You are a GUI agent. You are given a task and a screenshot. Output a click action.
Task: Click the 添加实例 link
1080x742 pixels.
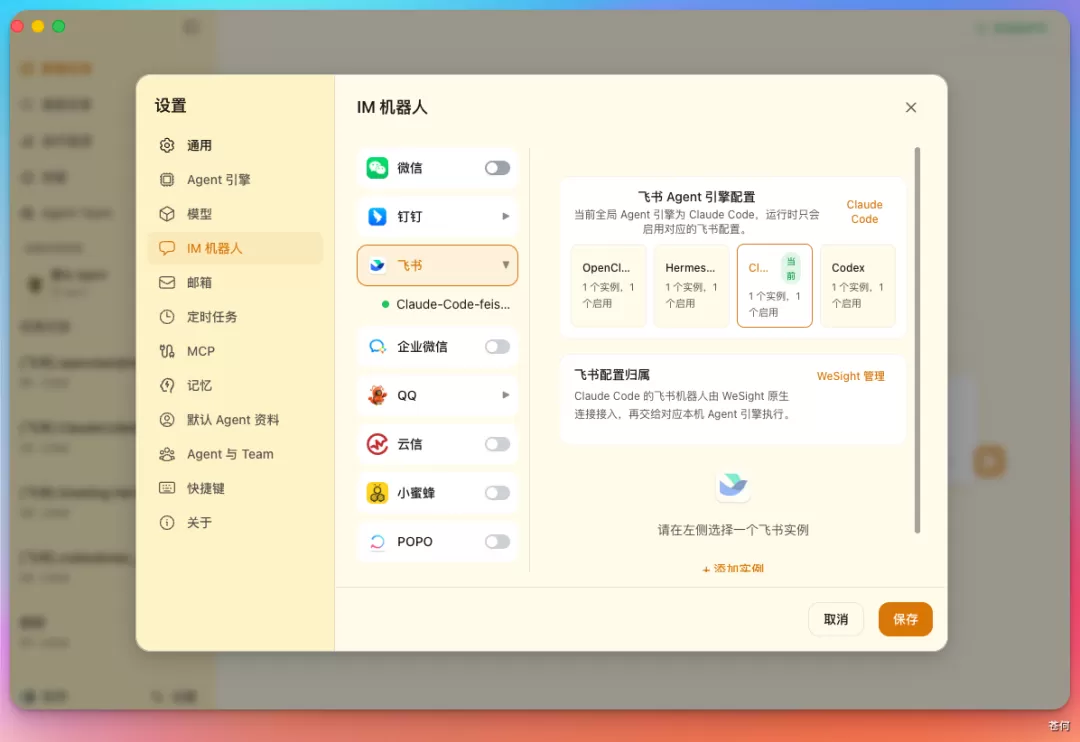[x=733, y=568]
